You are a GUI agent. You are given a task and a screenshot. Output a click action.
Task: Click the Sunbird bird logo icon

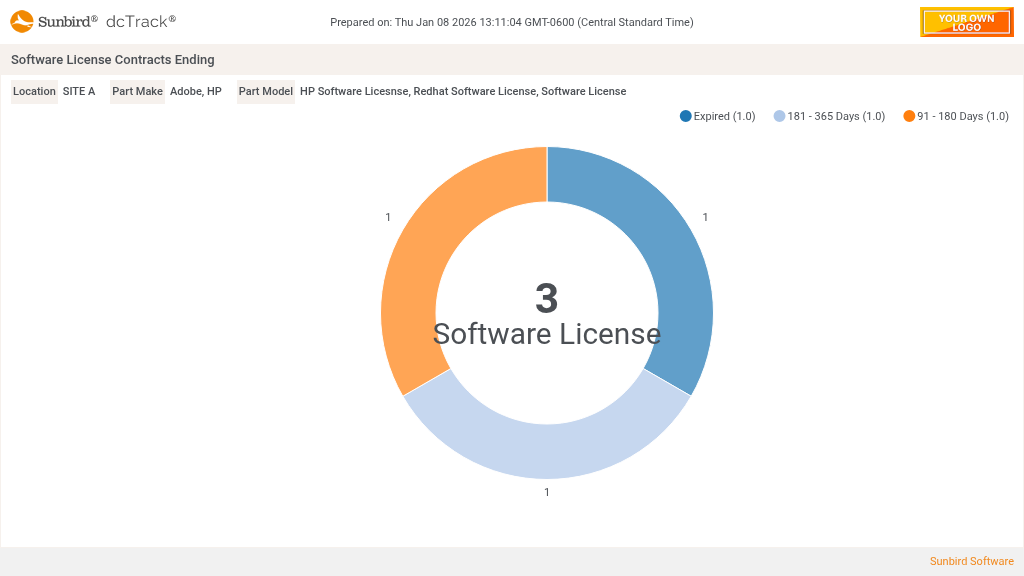22,21
